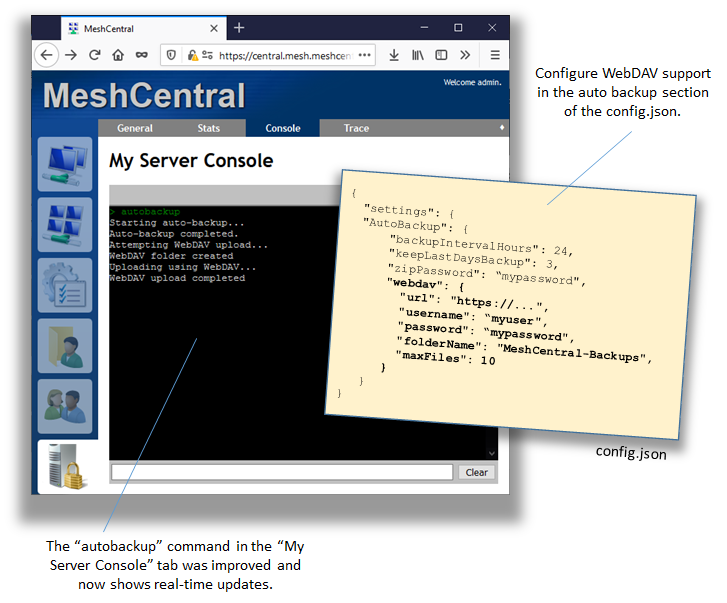Viewport: 727px width, 603px height.
Task: Open browser library icon
Action: (x=418, y=55)
